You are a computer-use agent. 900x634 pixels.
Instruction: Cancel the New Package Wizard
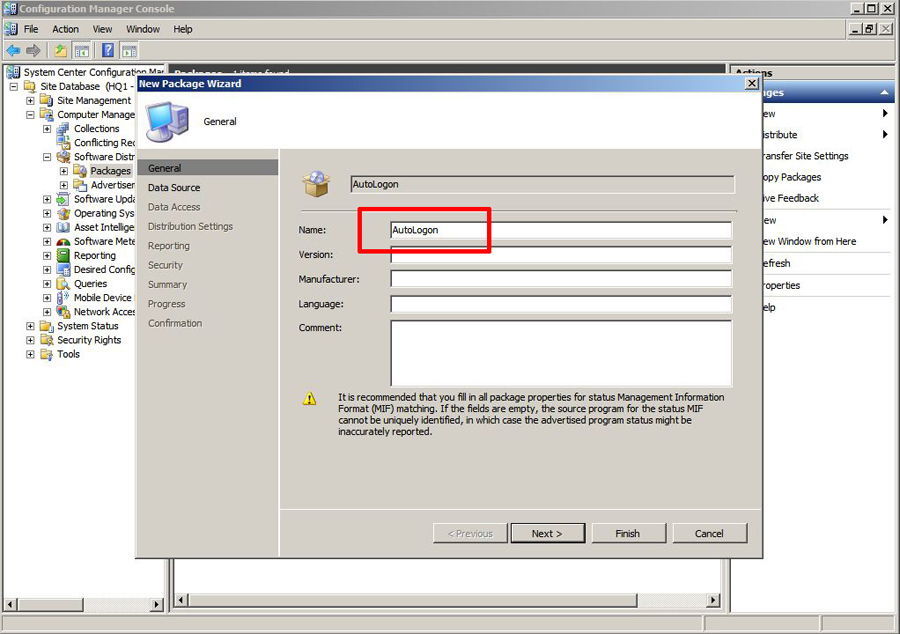point(709,533)
